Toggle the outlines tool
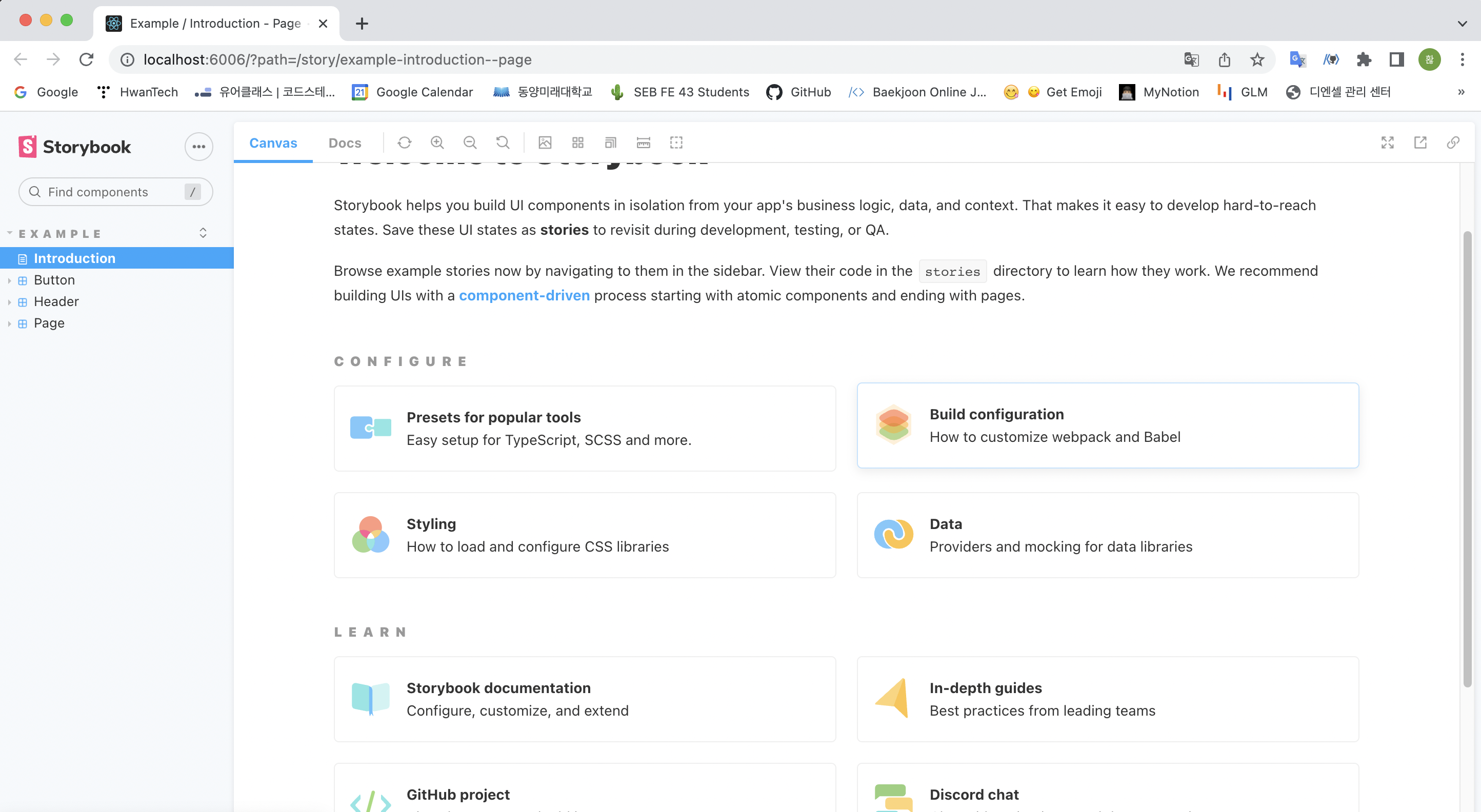 point(675,143)
